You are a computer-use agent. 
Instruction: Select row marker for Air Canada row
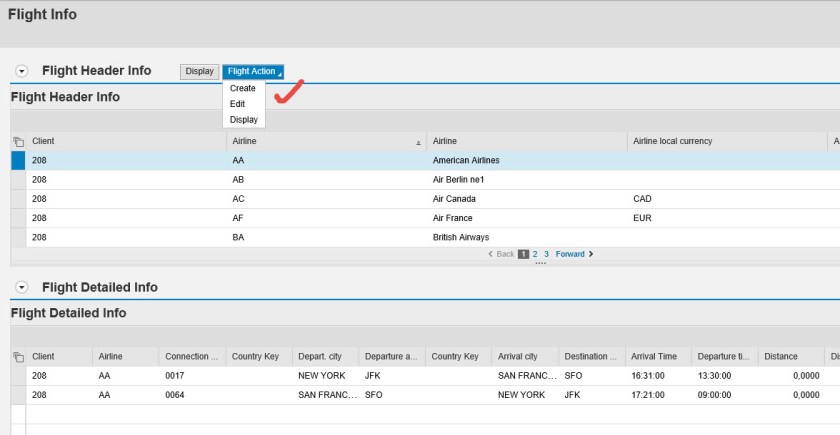click(x=17, y=198)
